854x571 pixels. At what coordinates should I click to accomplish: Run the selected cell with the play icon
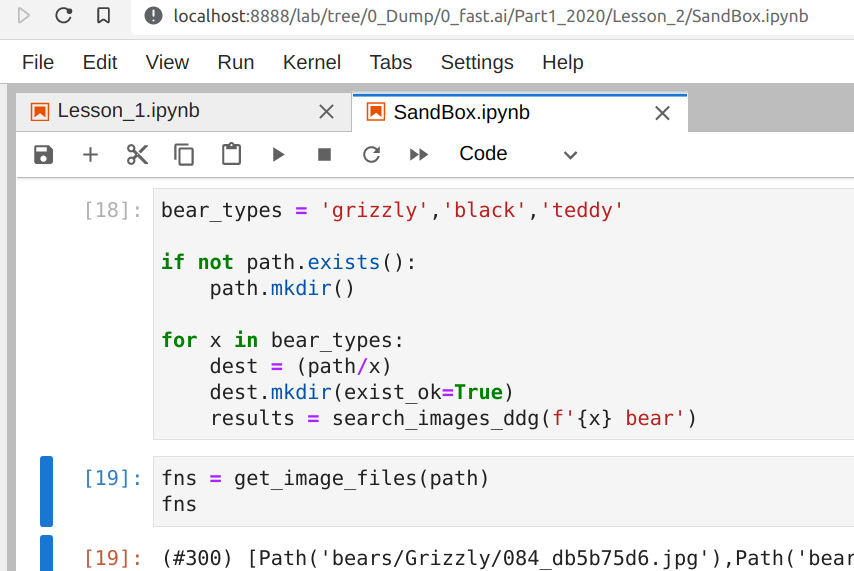278,154
